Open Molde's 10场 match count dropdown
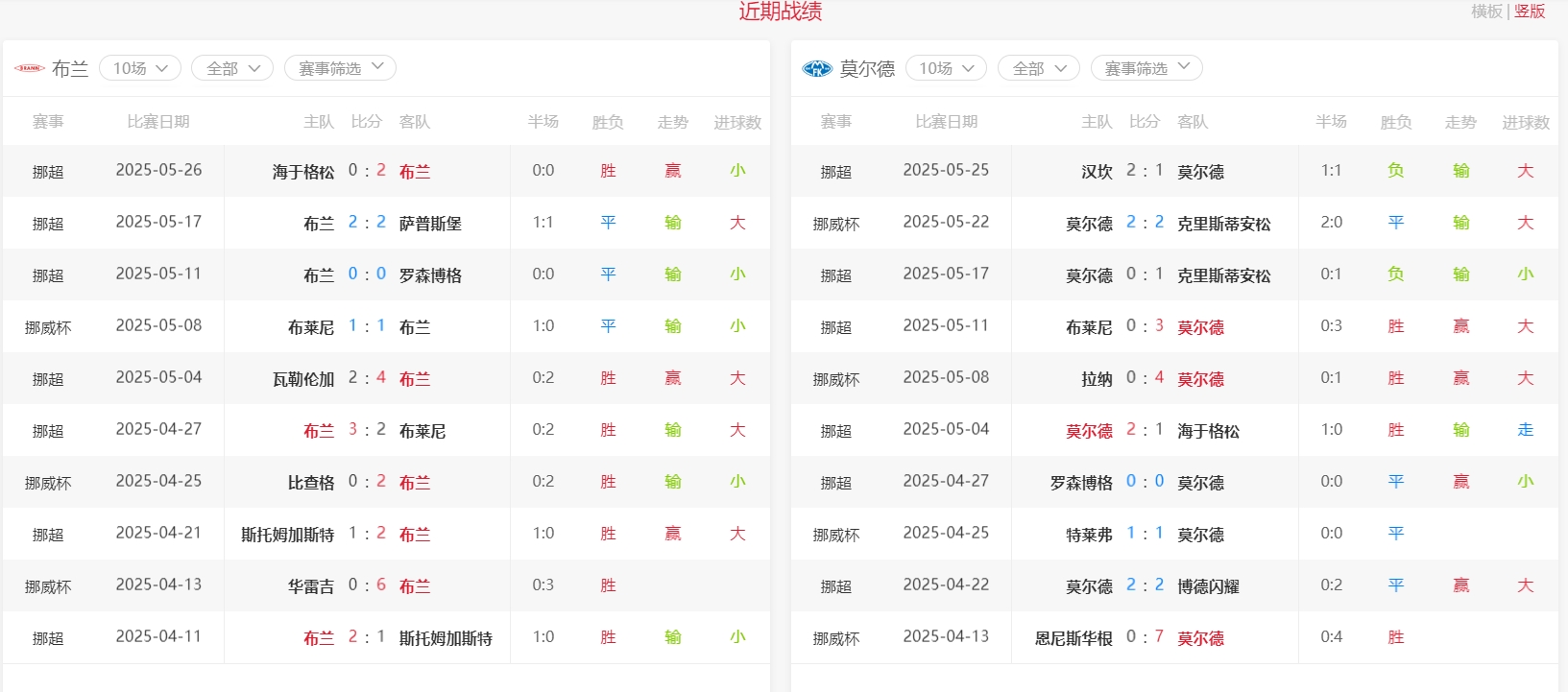Image resolution: width=1568 pixels, height=692 pixels. (x=946, y=68)
